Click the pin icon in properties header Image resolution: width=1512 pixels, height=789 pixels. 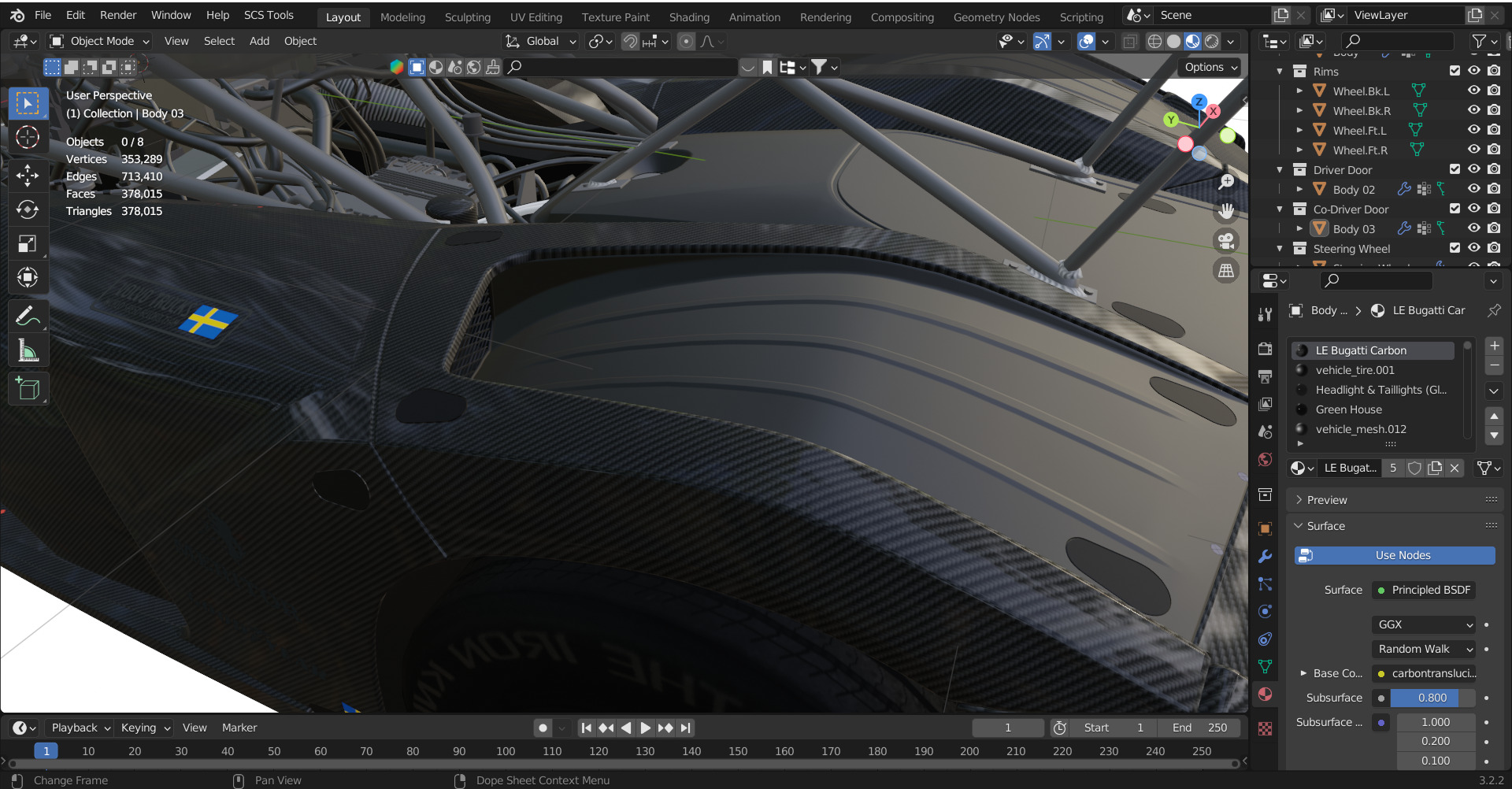[x=1493, y=310]
